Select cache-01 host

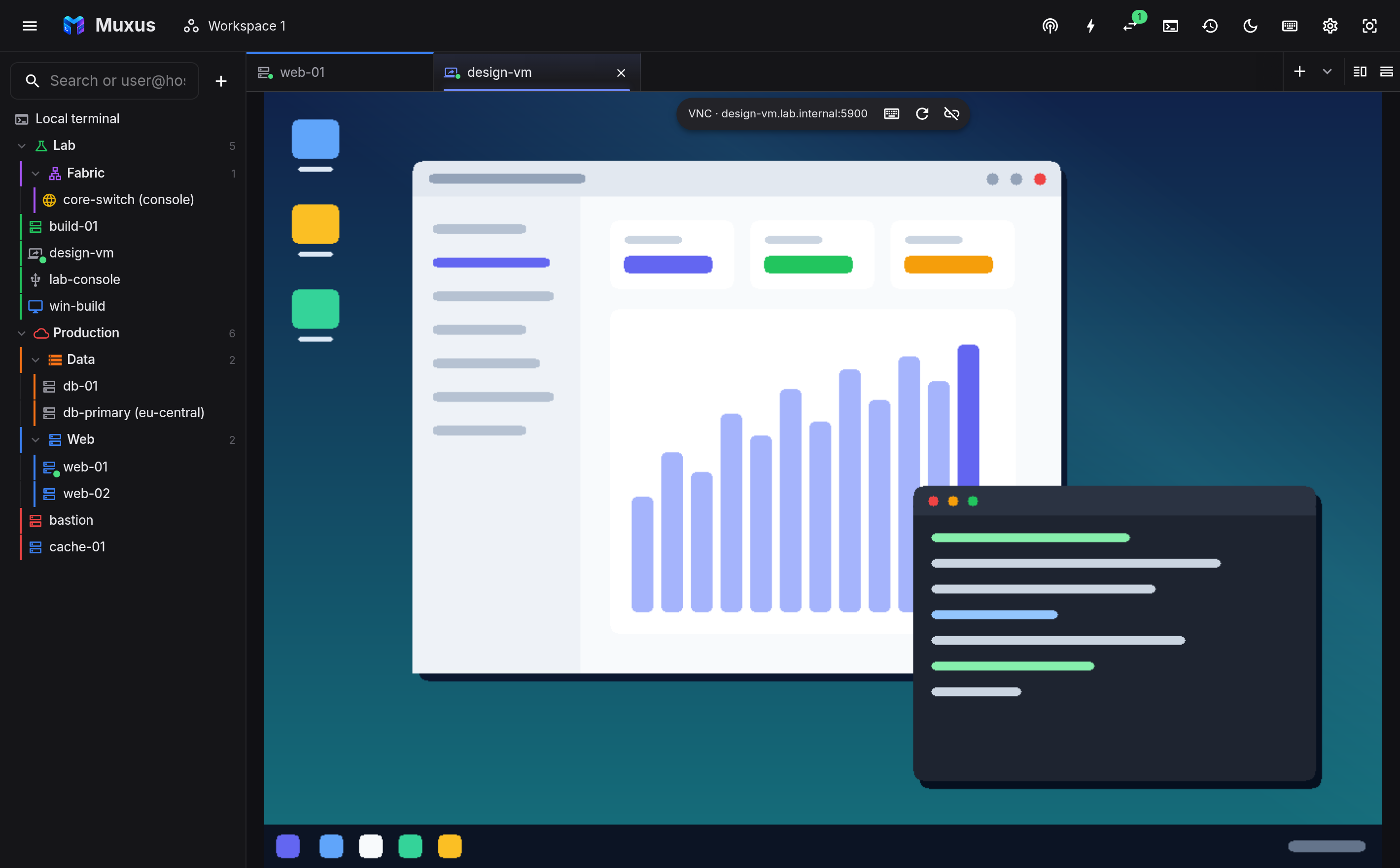coord(123,547)
